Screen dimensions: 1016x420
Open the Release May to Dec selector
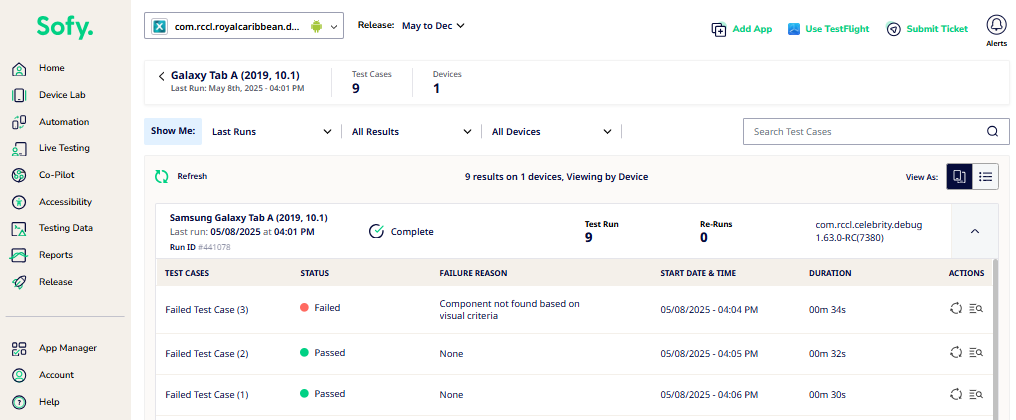(x=433, y=26)
